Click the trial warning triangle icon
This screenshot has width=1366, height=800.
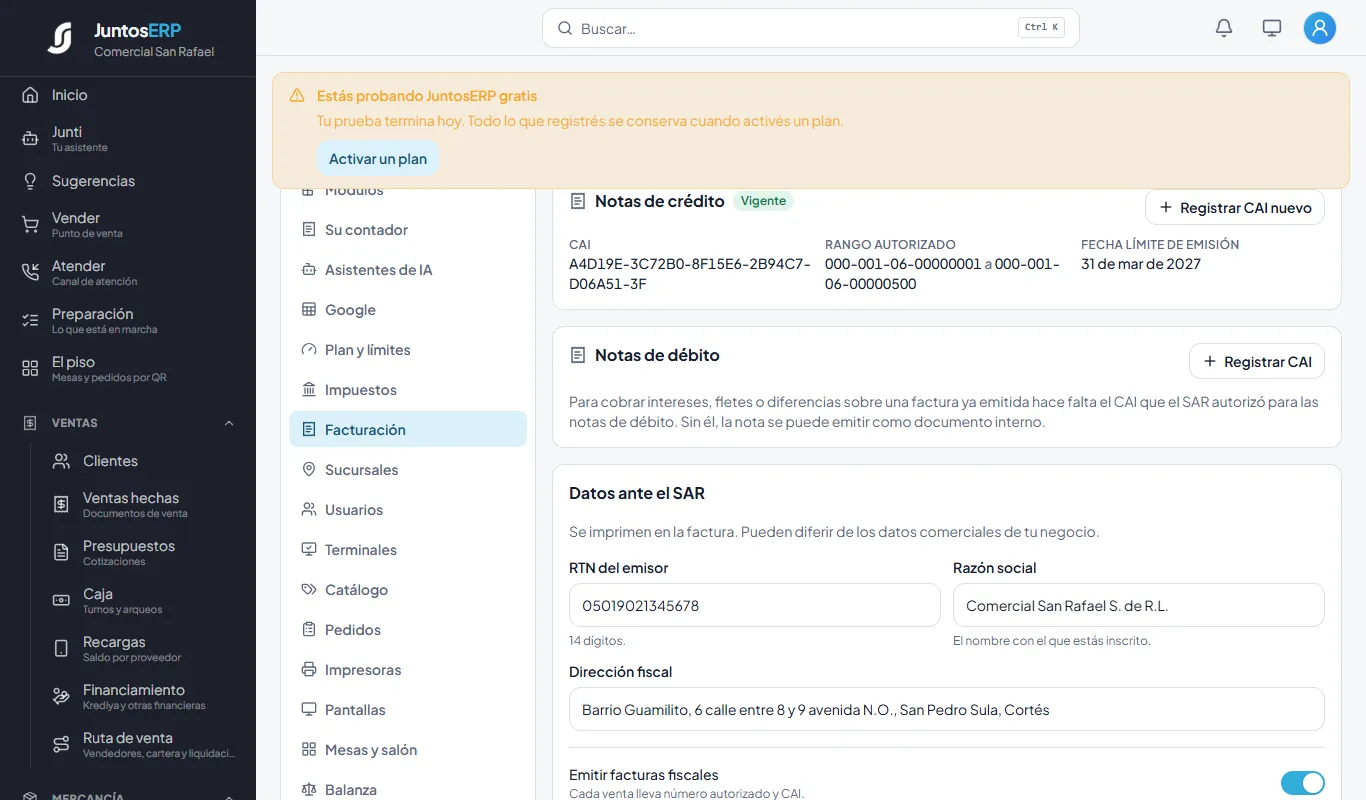(x=297, y=96)
